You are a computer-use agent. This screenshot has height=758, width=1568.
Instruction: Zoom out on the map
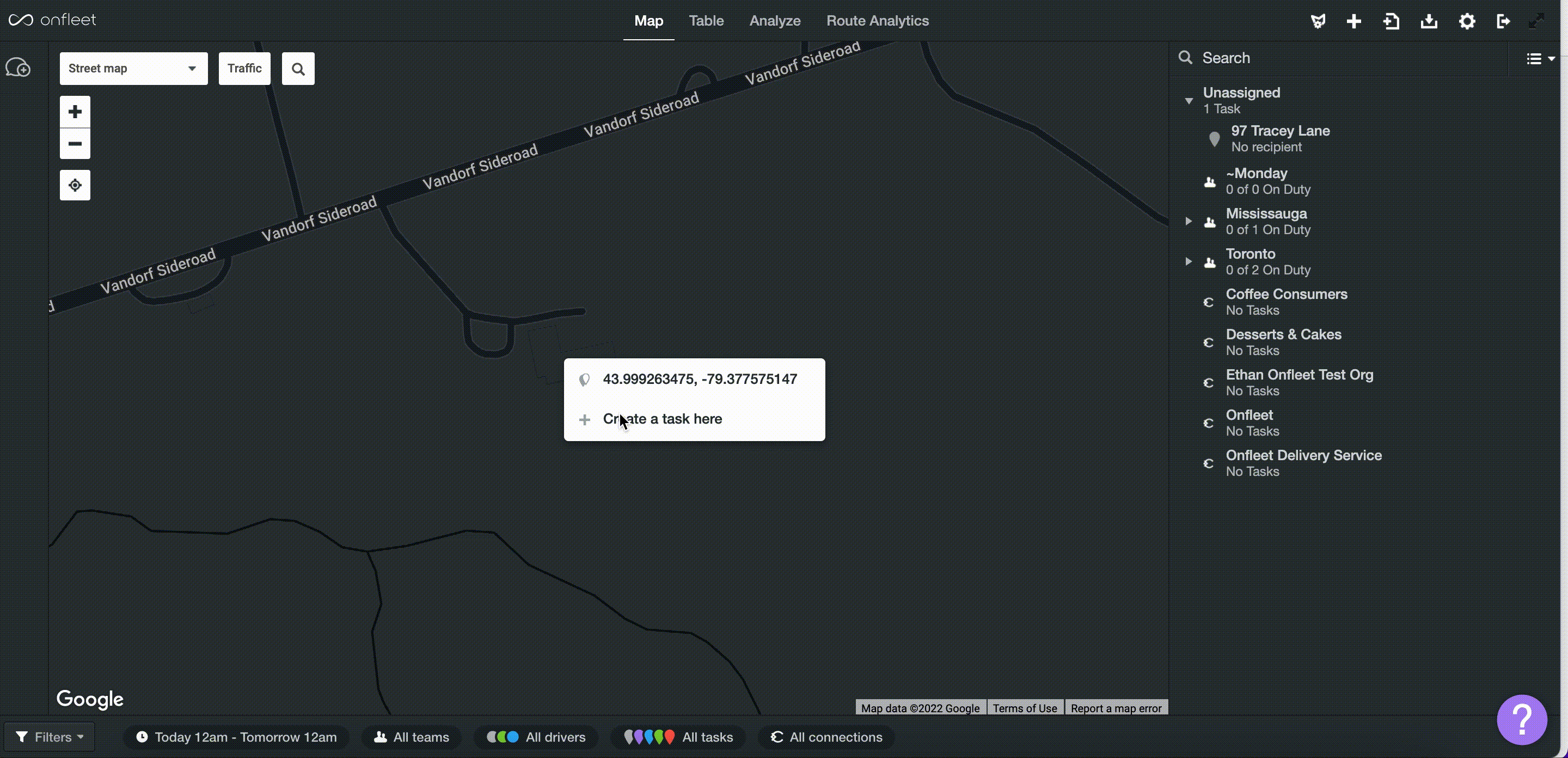click(75, 144)
